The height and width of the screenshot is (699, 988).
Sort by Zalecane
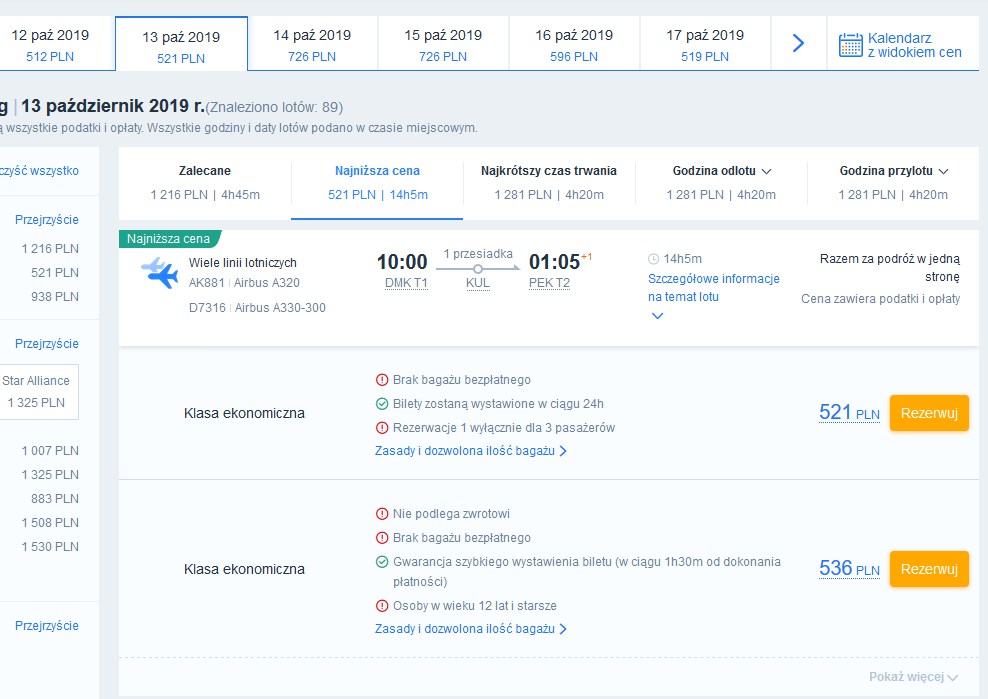pyautogui.click(x=205, y=183)
